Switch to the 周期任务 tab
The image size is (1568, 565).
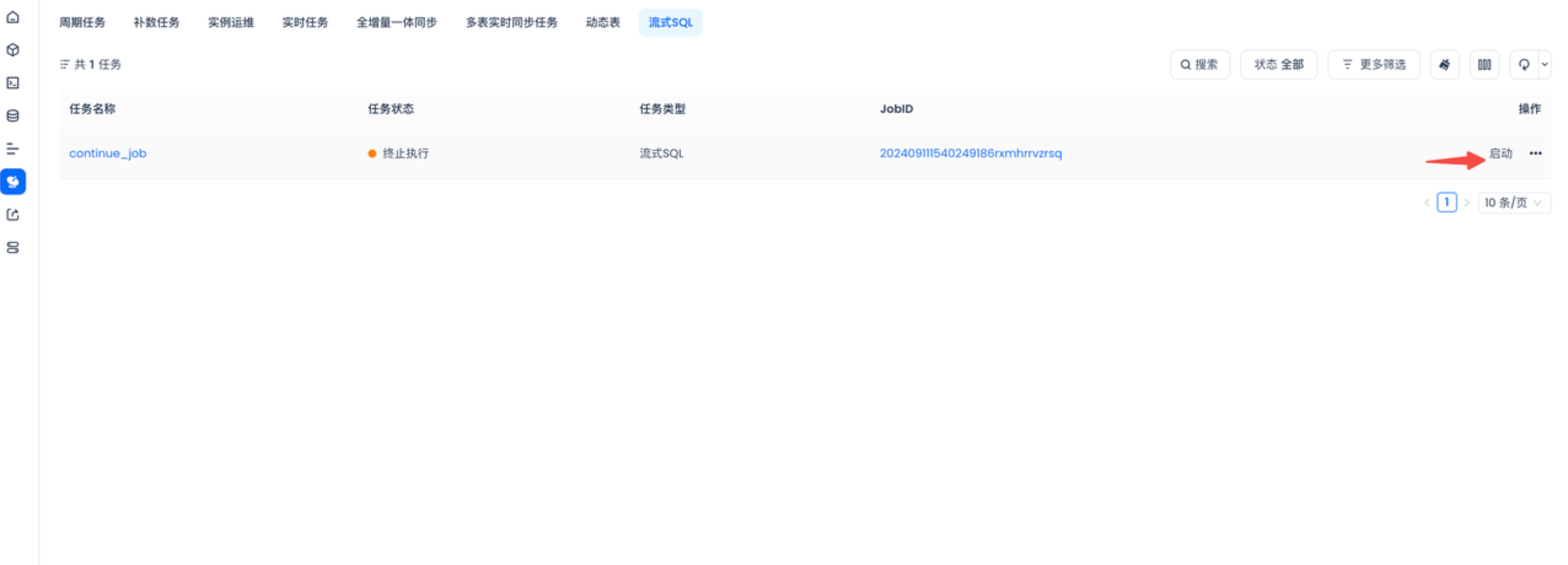(82, 23)
